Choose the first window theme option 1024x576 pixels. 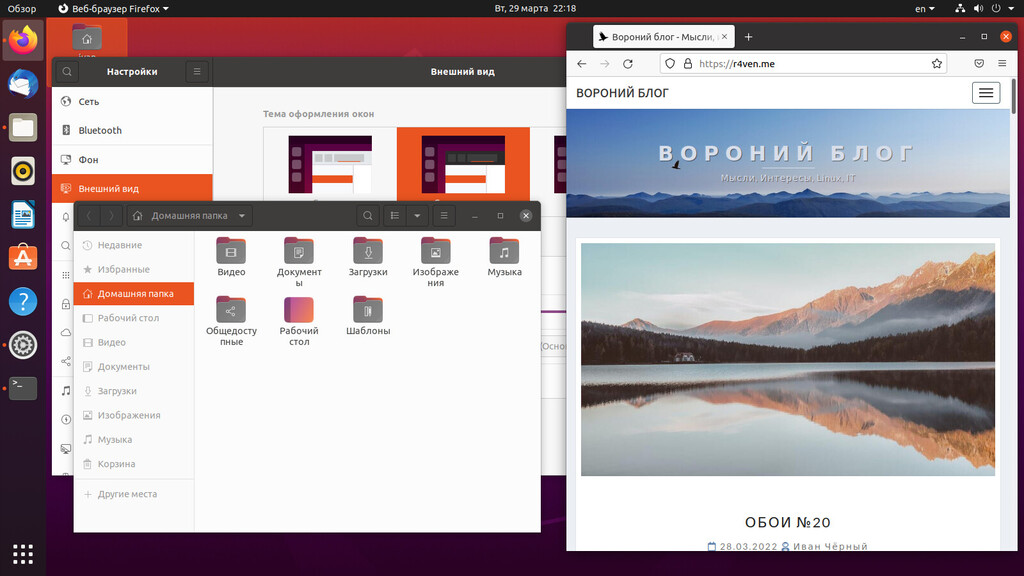330,165
